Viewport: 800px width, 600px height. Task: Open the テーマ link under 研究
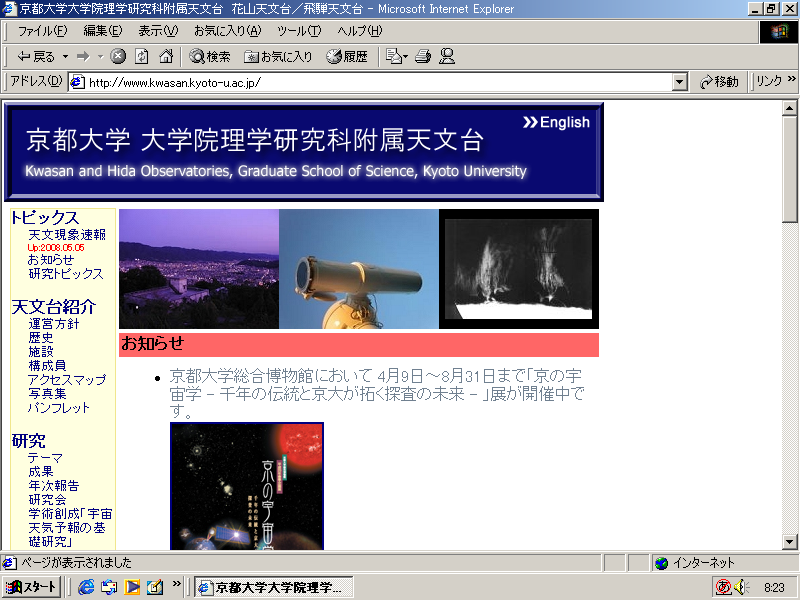click(45, 458)
